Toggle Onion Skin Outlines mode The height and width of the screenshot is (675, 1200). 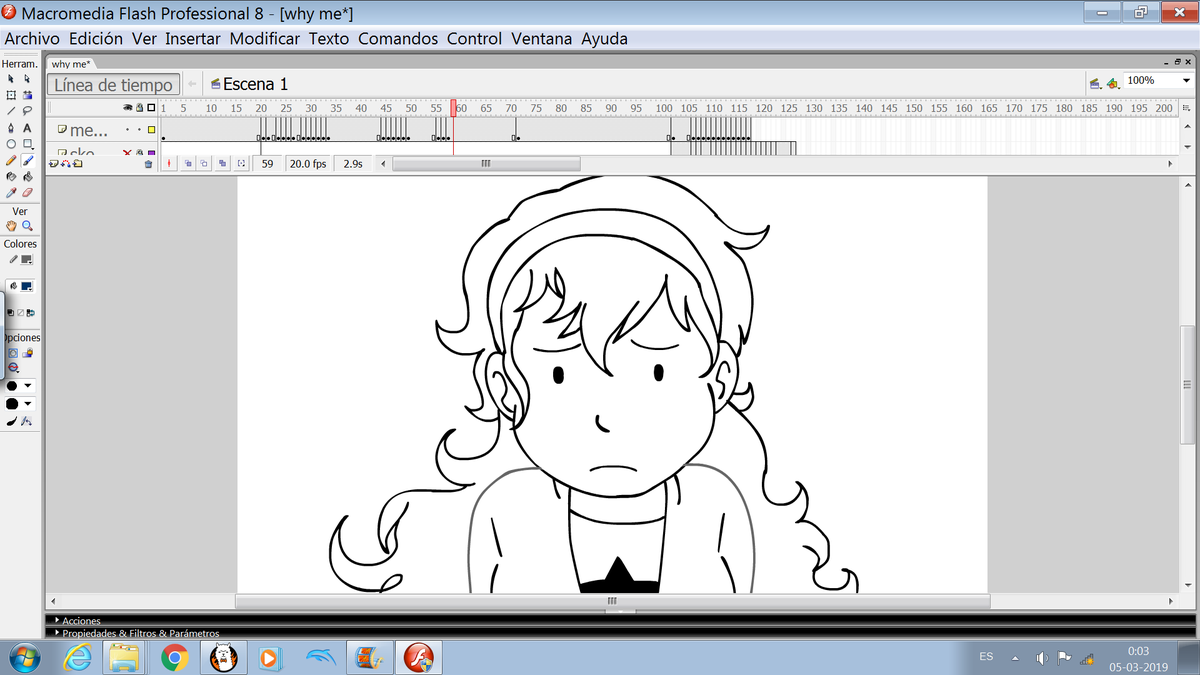[205, 163]
